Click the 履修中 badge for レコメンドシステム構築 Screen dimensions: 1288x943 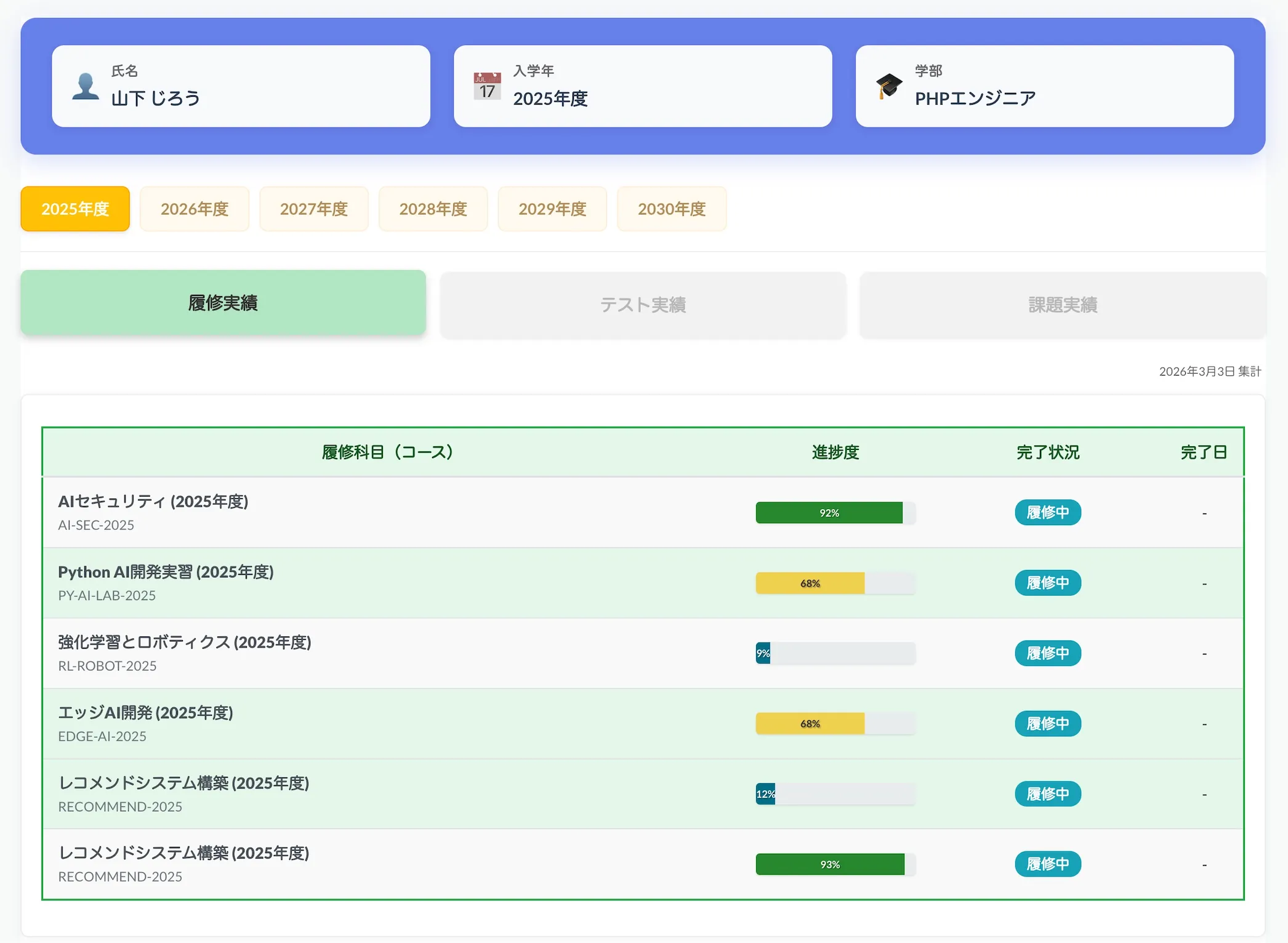click(x=1047, y=794)
